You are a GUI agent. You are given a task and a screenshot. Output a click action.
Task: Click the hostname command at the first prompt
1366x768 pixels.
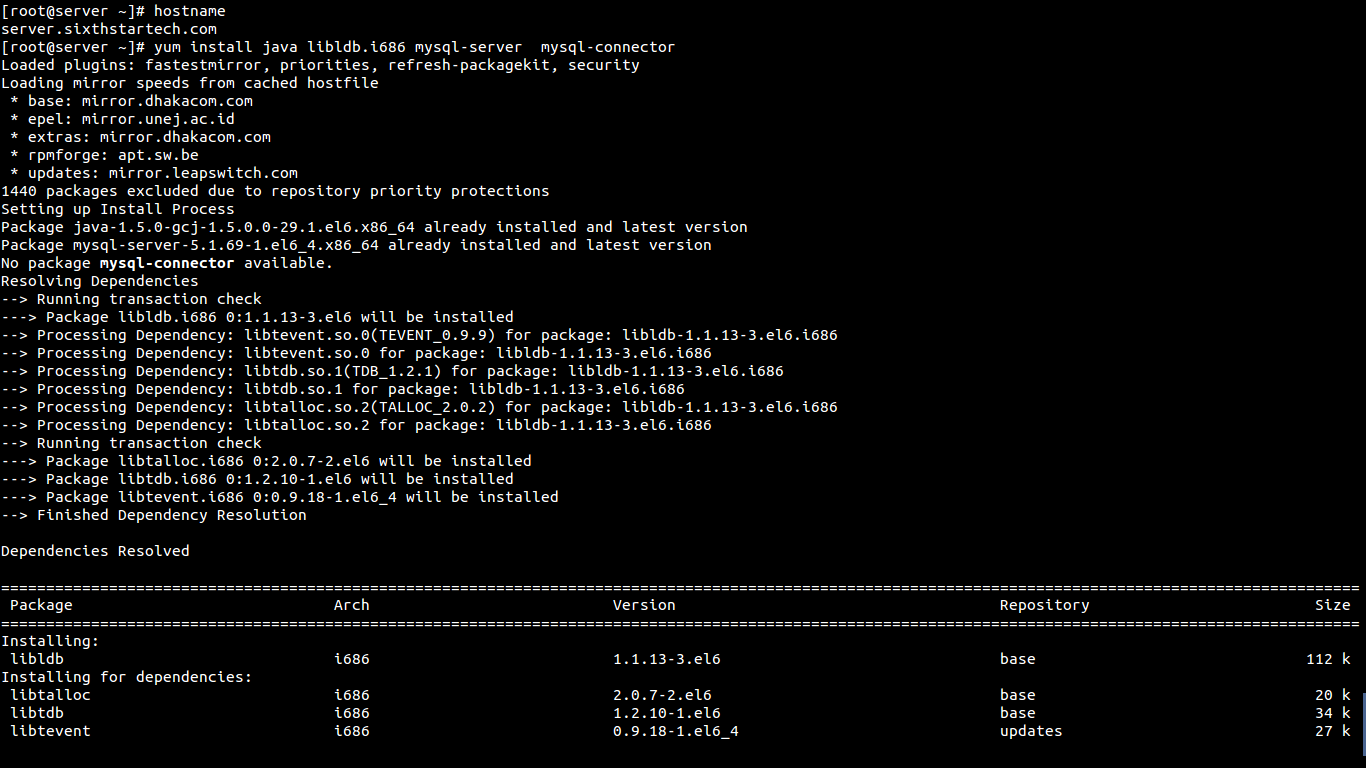(x=189, y=11)
